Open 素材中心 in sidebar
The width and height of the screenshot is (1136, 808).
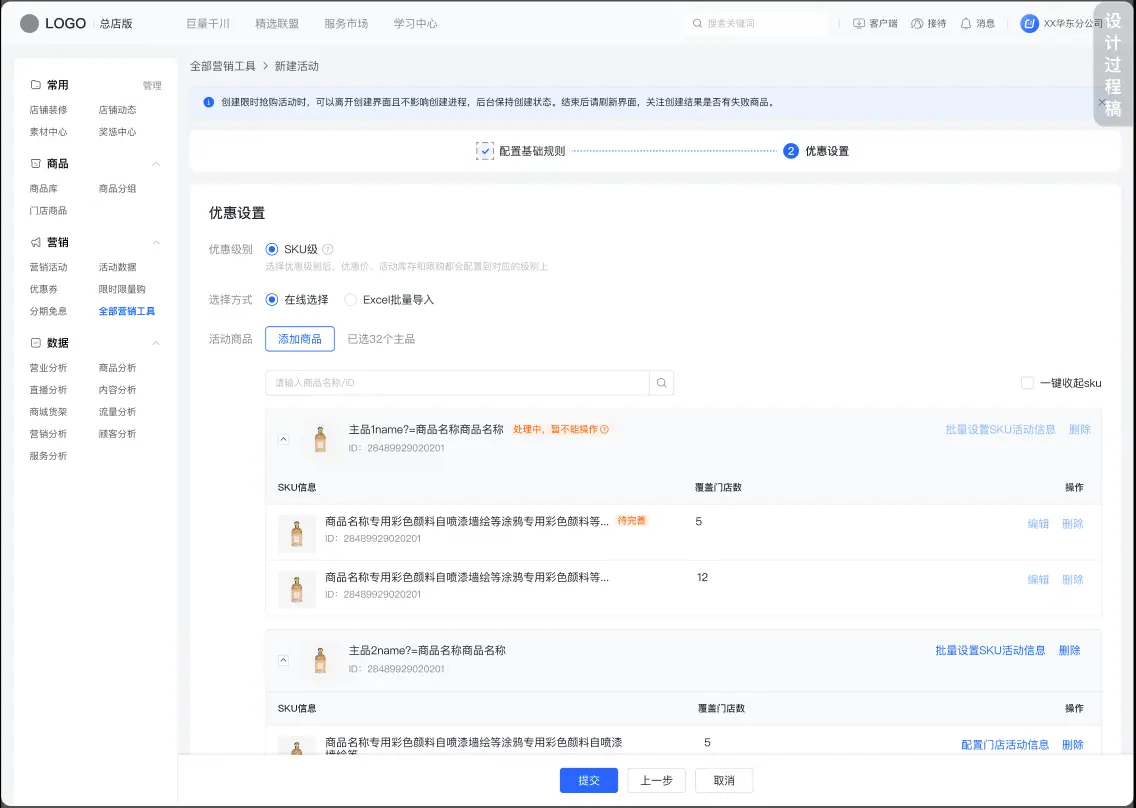pos(49,132)
